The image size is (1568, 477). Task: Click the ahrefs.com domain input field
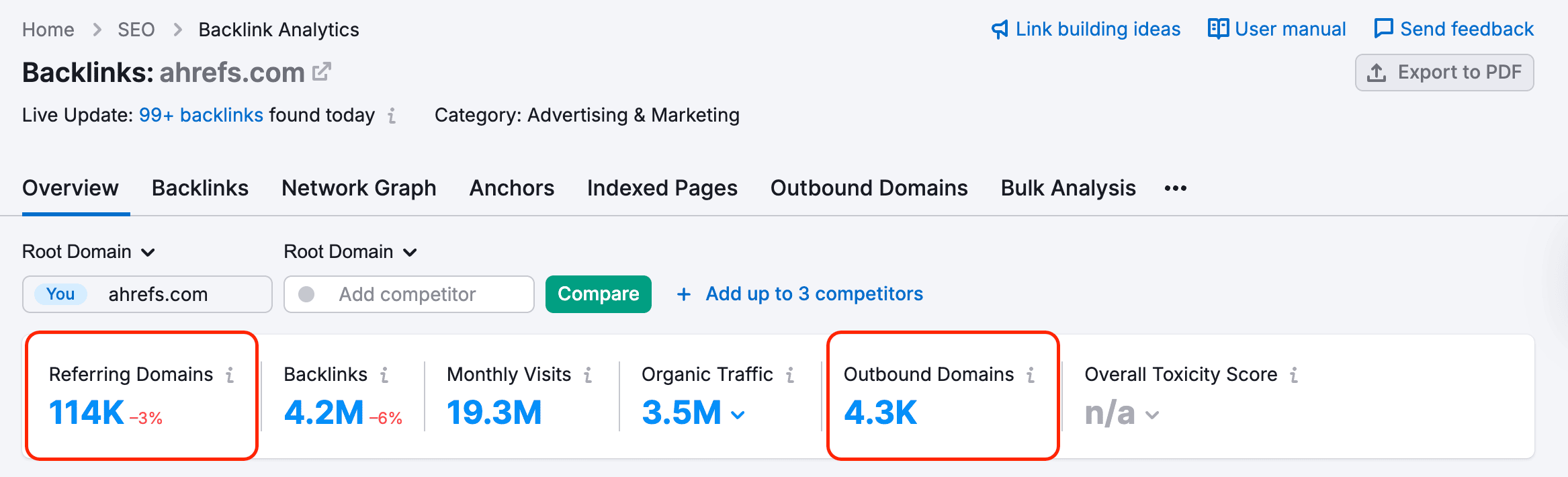click(x=147, y=294)
